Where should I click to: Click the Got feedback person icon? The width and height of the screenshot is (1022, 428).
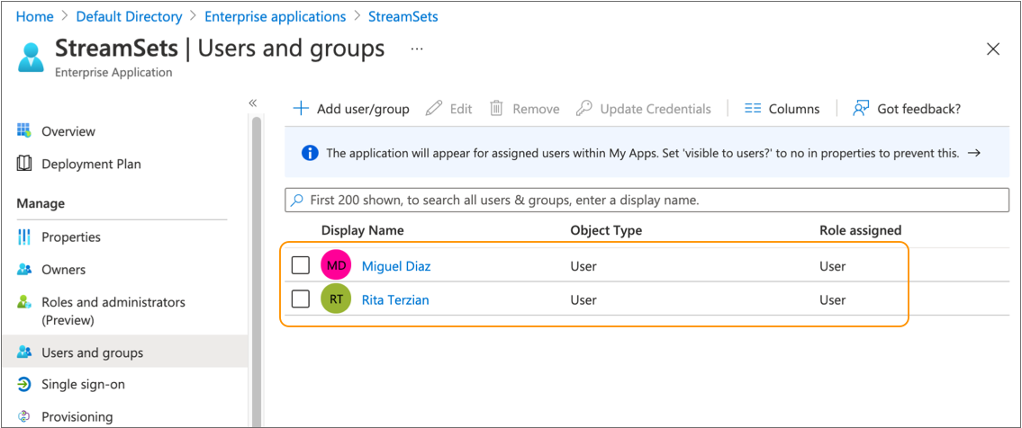[862, 109]
